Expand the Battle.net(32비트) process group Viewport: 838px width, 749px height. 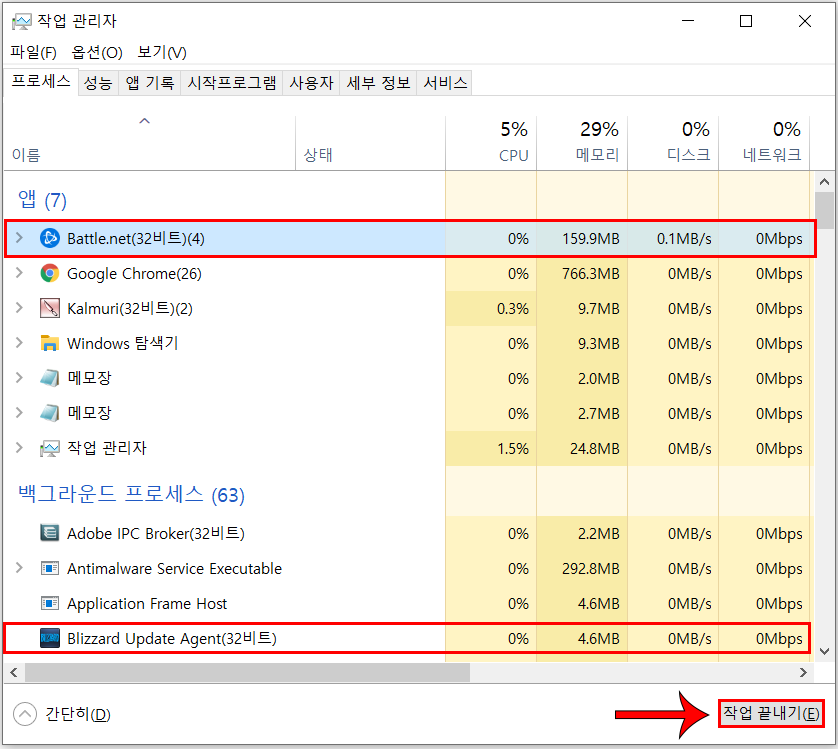[19, 238]
